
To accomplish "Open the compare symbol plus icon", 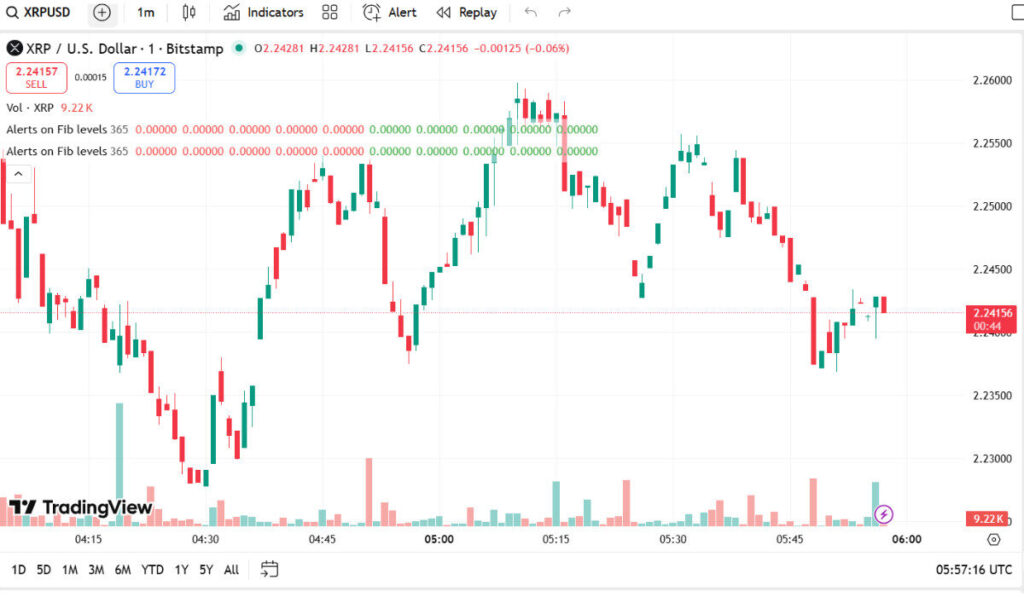I will pos(101,13).
